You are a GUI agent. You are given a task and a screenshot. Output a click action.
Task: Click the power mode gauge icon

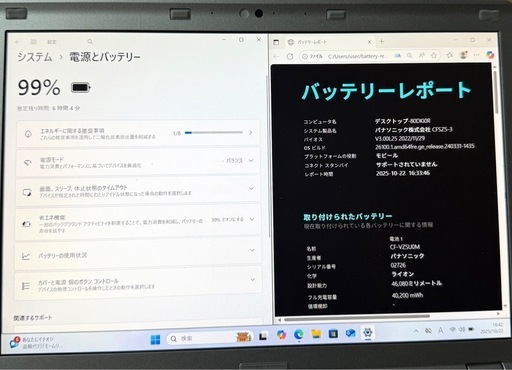[28, 163]
